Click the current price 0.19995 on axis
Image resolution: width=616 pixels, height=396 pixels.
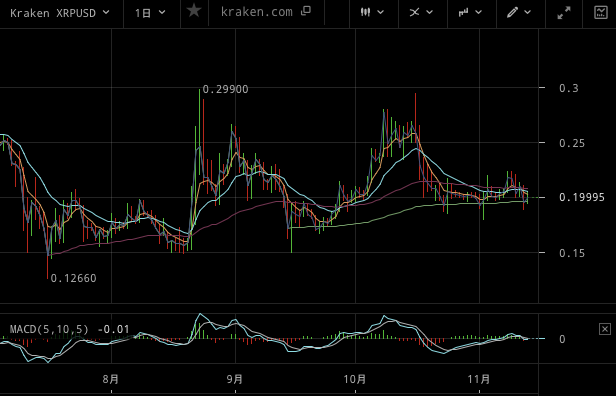pos(582,197)
